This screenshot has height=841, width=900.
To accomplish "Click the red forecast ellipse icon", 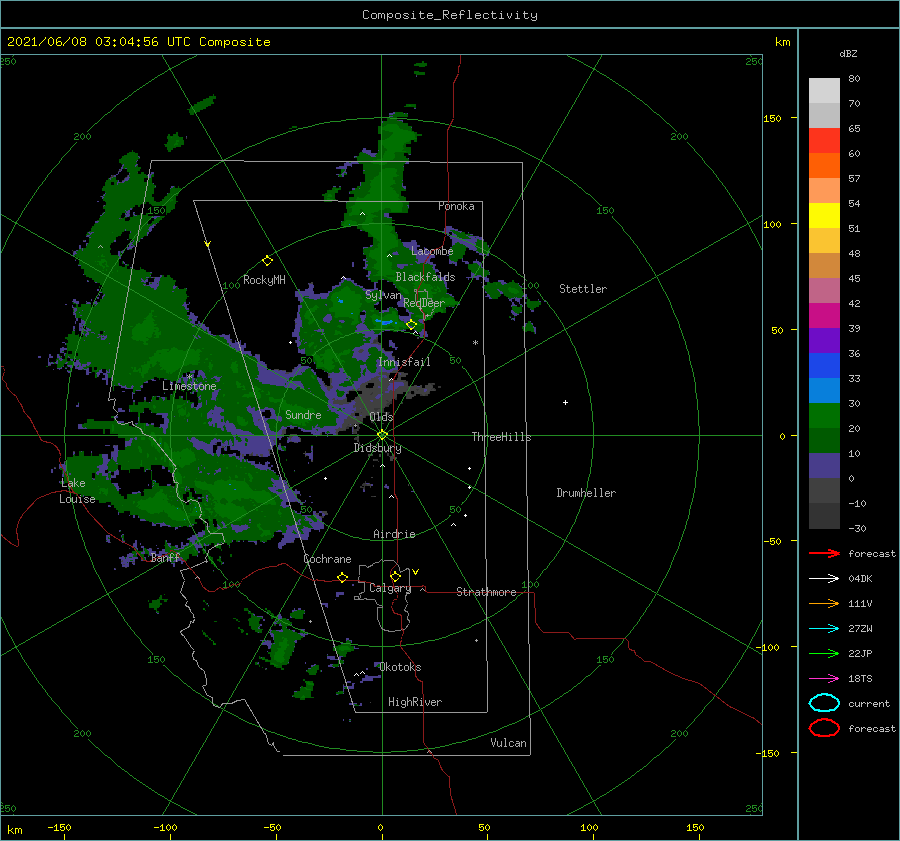I will point(824,728).
